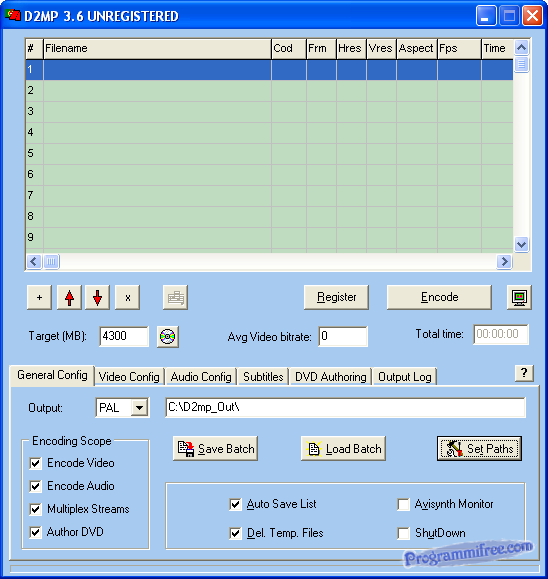Click the Cod column header
This screenshot has width=548, height=579.
[x=289, y=48]
